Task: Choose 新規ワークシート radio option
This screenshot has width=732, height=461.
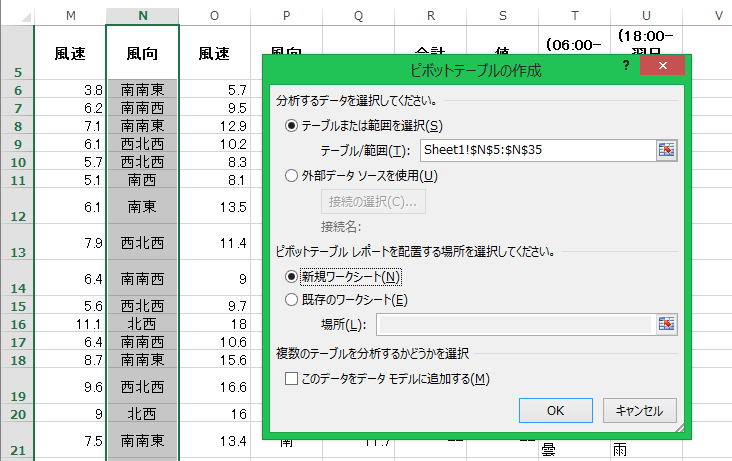Action: 292,276
